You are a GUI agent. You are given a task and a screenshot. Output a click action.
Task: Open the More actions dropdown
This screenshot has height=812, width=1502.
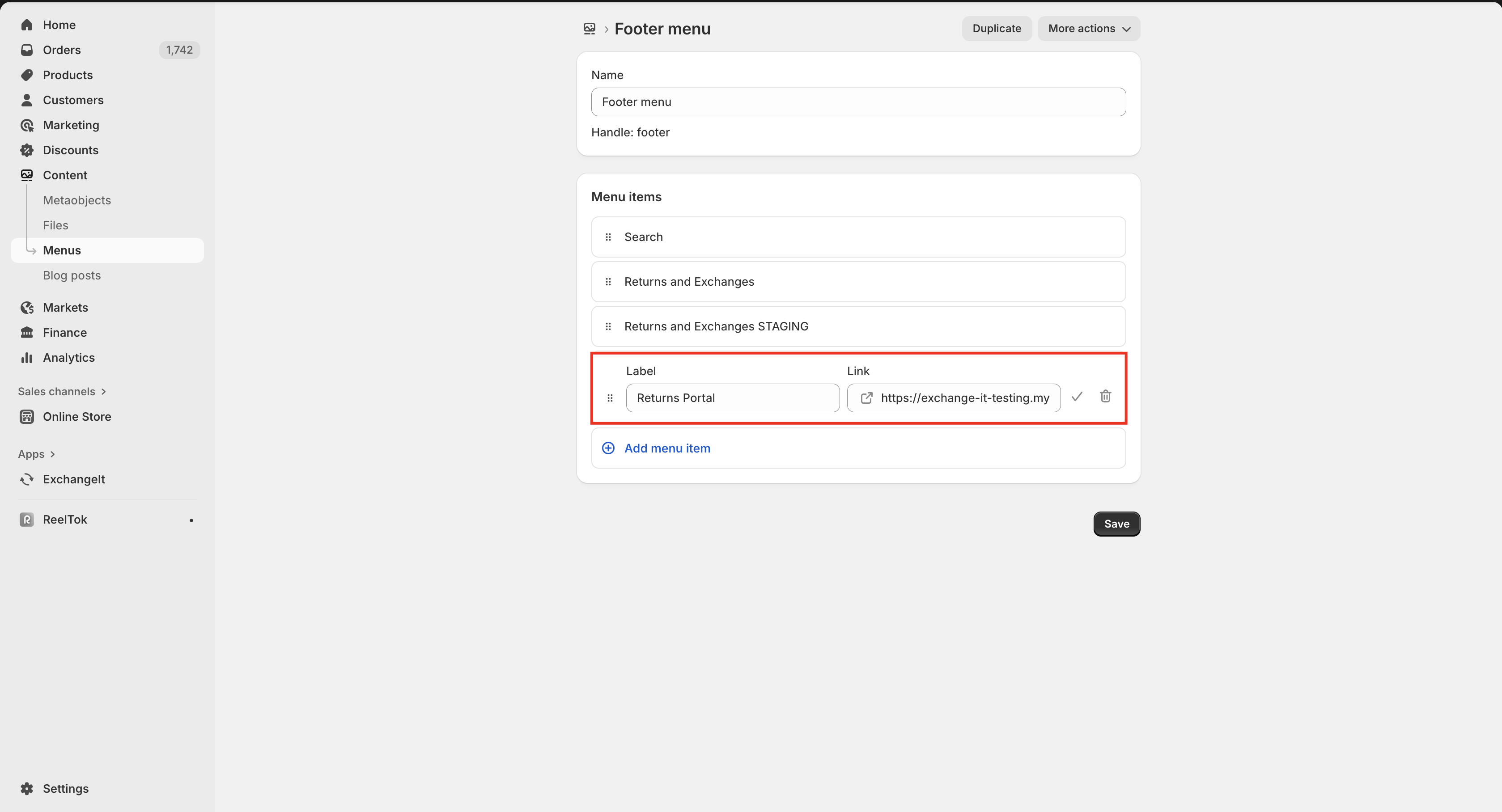pyautogui.click(x=1088, y=29)
